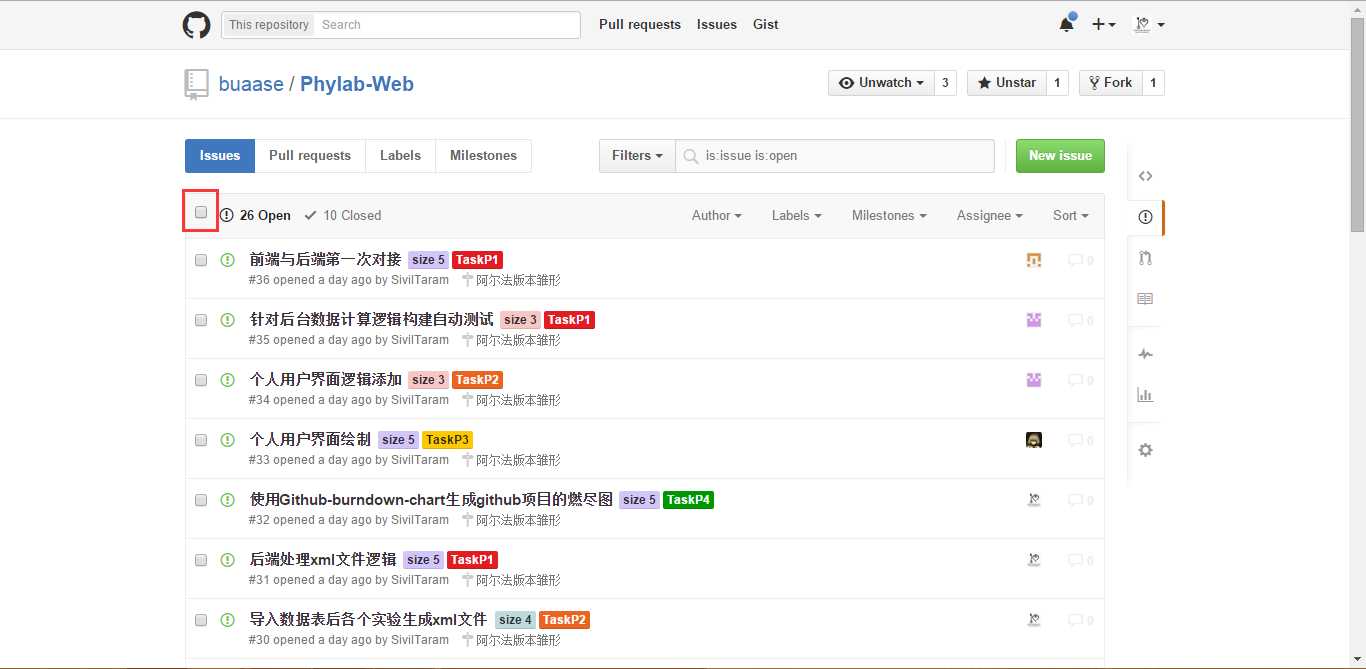
Task: Click the open-issue icon on issue #33
Action: pos(227,440)
